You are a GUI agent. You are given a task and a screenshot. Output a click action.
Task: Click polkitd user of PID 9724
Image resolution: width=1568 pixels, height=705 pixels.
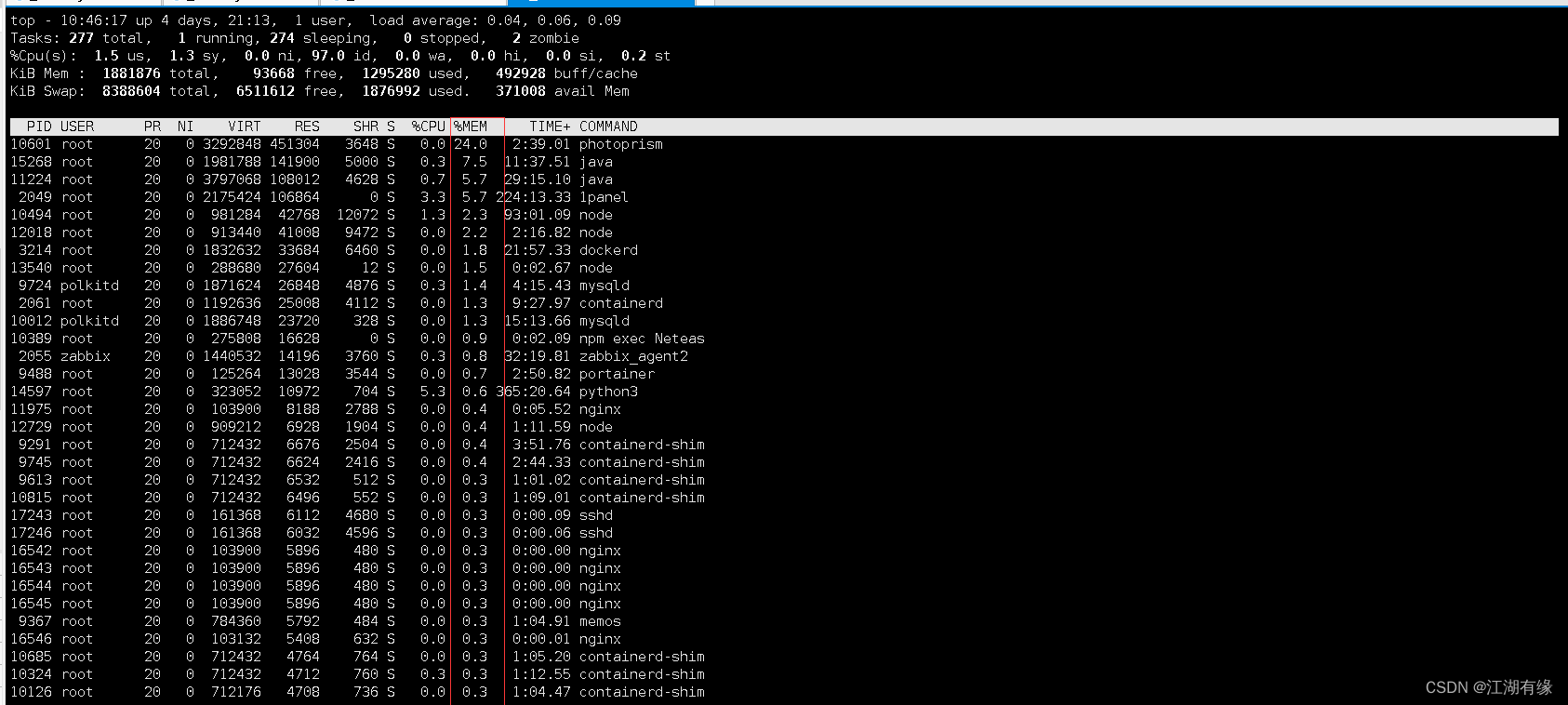click(89, 286)
